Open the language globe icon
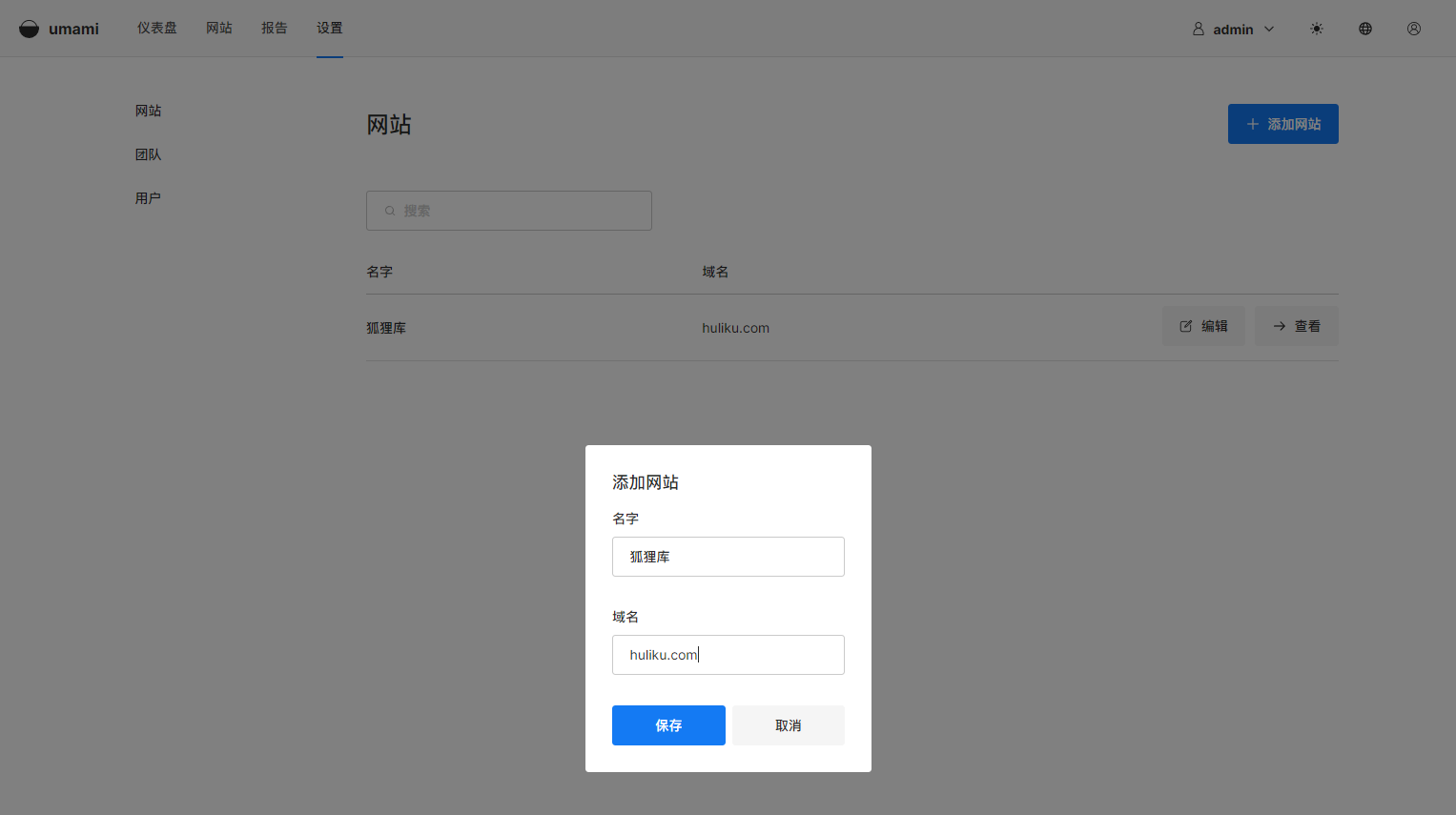 1365,29
